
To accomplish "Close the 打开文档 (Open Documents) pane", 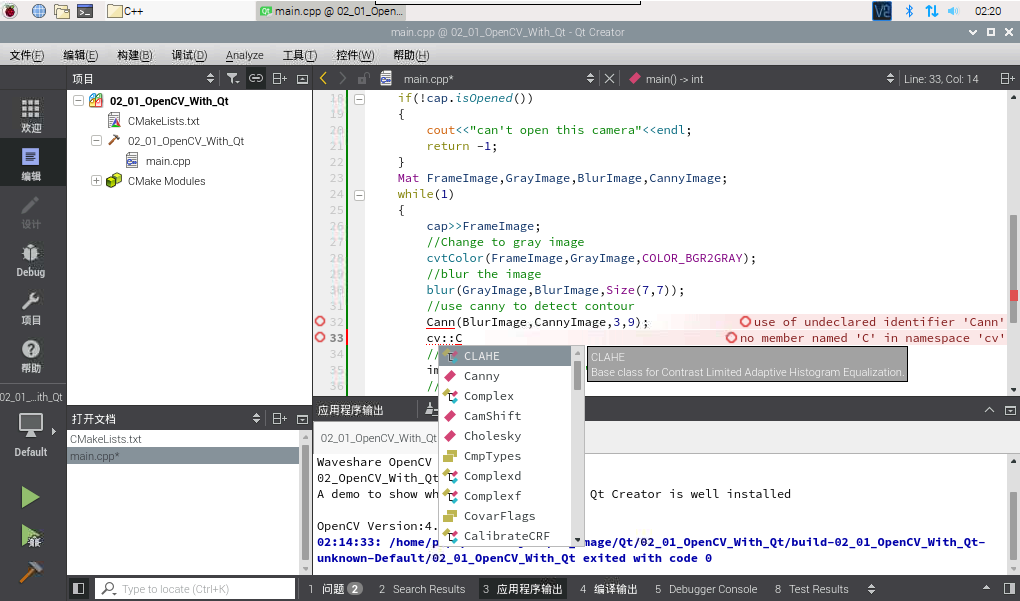I will [x=302, y=419].
